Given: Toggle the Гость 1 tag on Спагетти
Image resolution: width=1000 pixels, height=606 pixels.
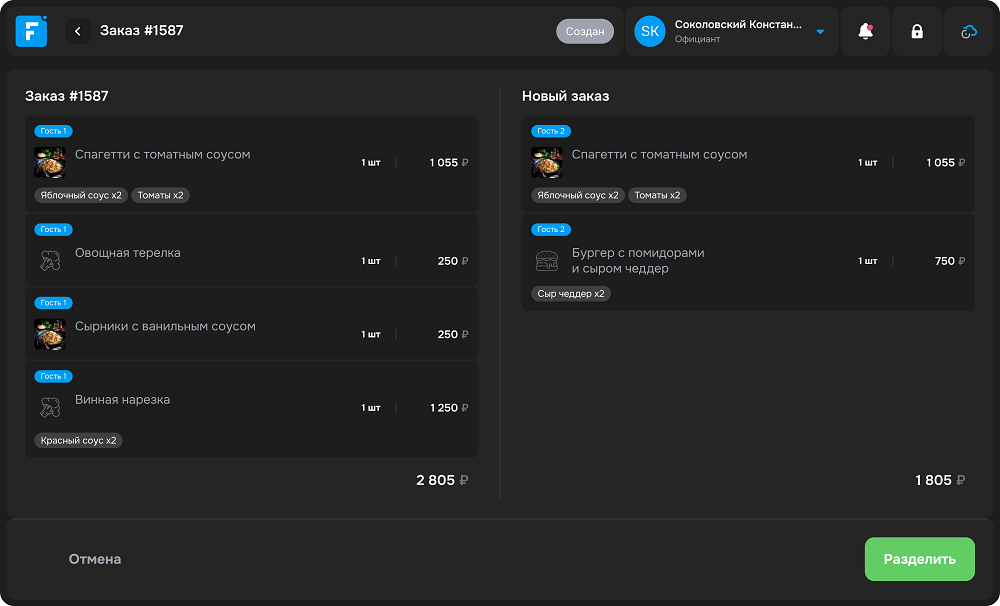Looking at the screenshot, I should [56, 131].
